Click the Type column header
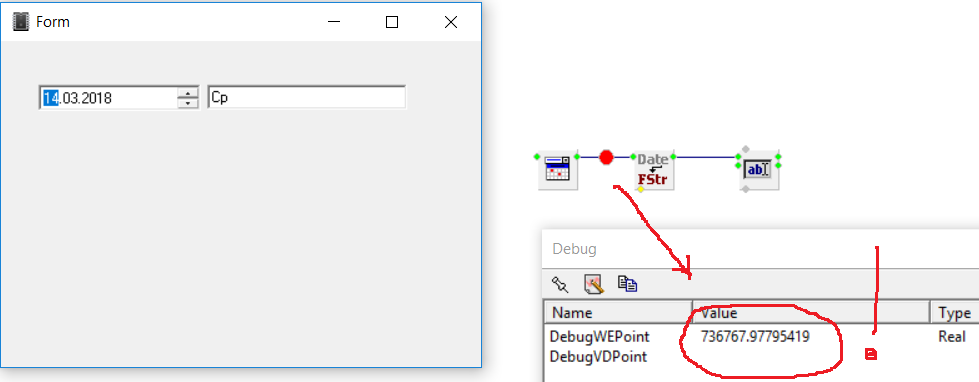 click(955, 313)
